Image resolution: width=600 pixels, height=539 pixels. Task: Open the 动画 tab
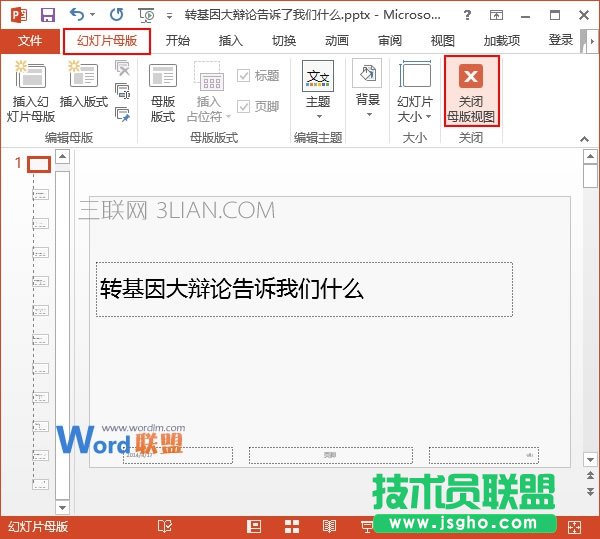click(x=337, y=41)
